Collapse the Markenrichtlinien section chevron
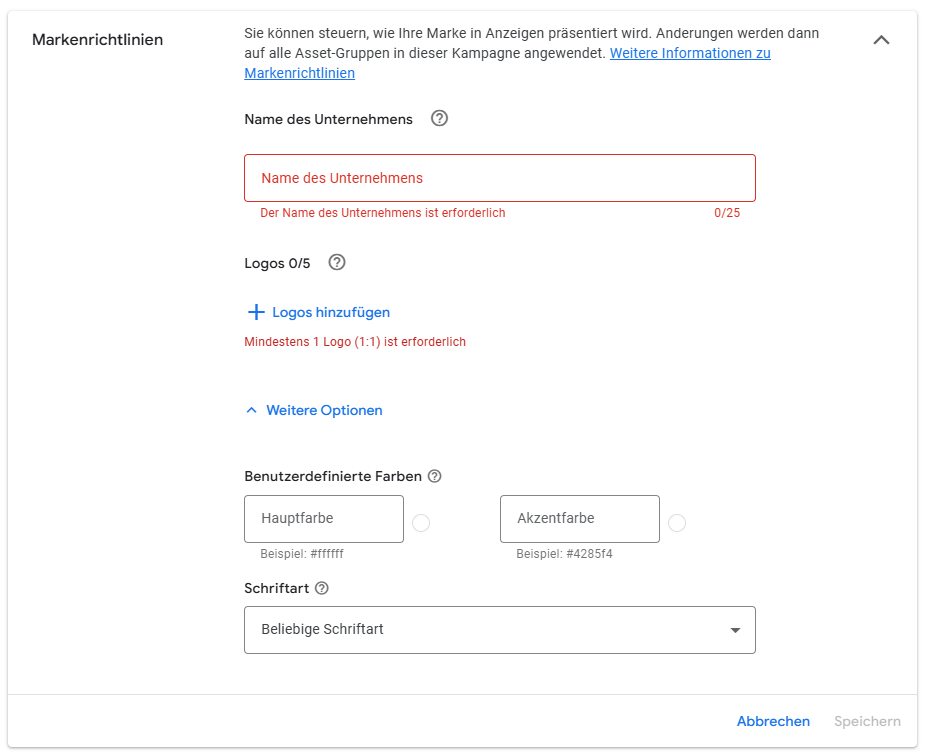 pos(881,40)
